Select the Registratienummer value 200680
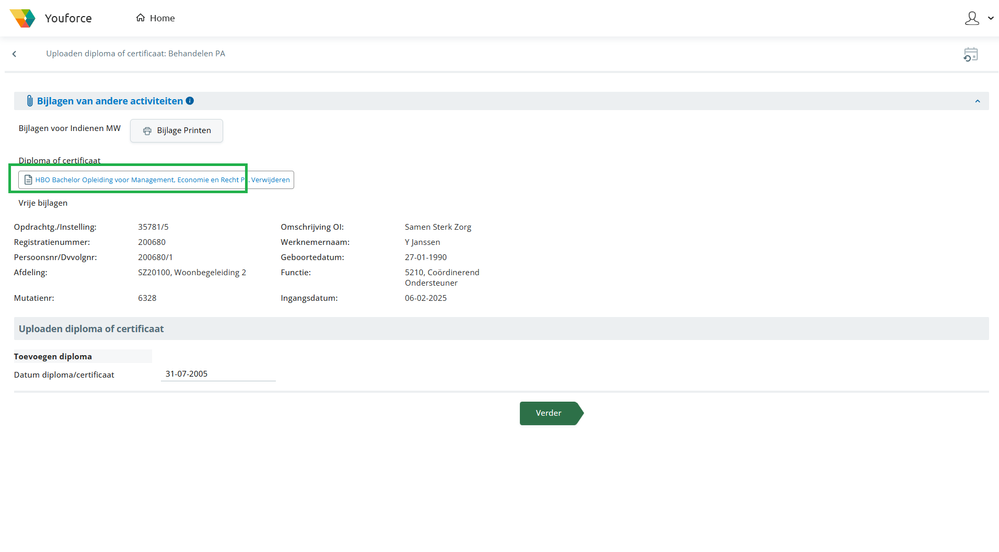999x552 pixels. click(152, 242)
